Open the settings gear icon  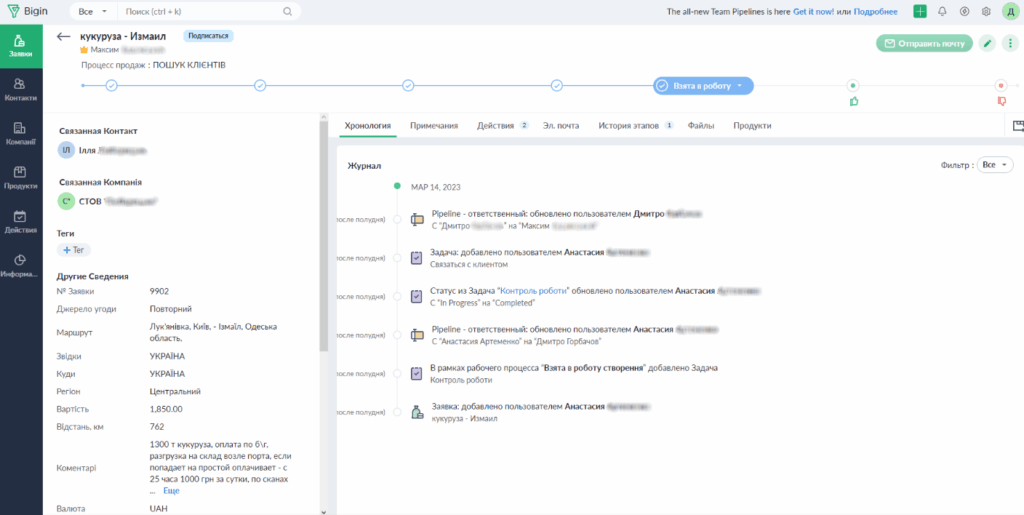(986, 12)
